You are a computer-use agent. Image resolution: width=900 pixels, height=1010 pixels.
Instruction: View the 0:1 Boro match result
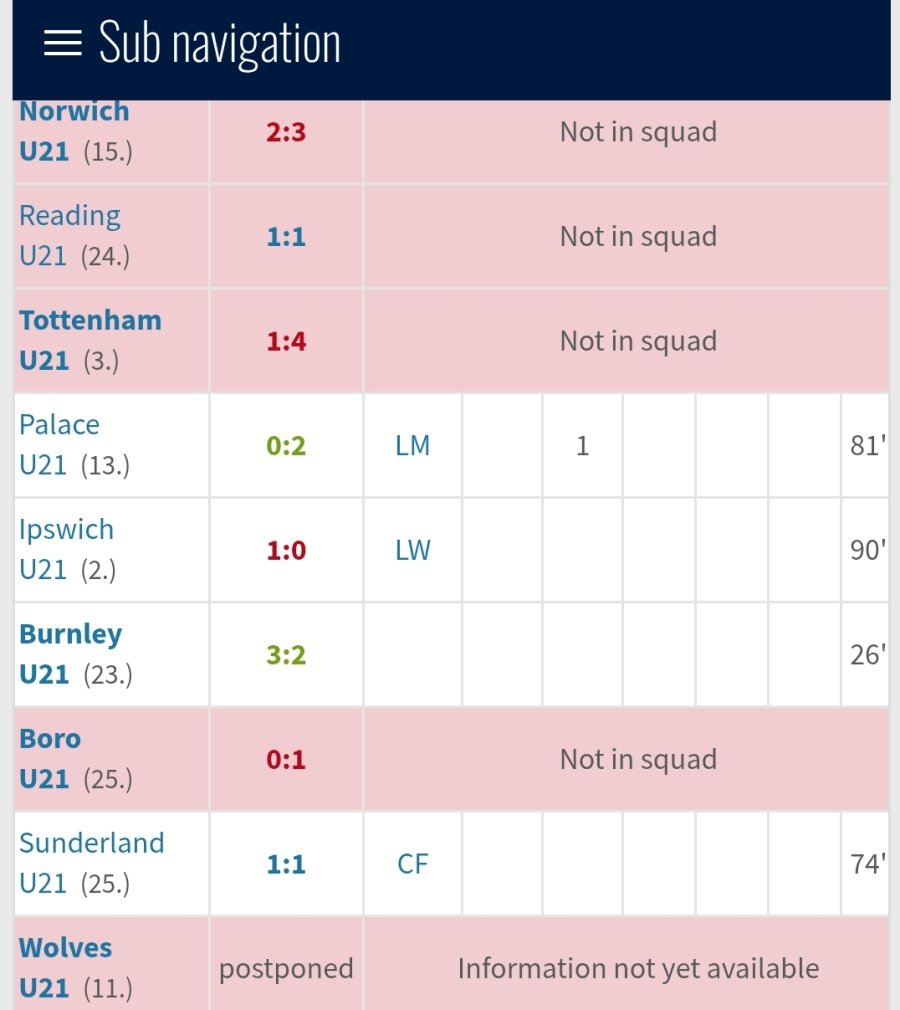(x=286, y=760)
